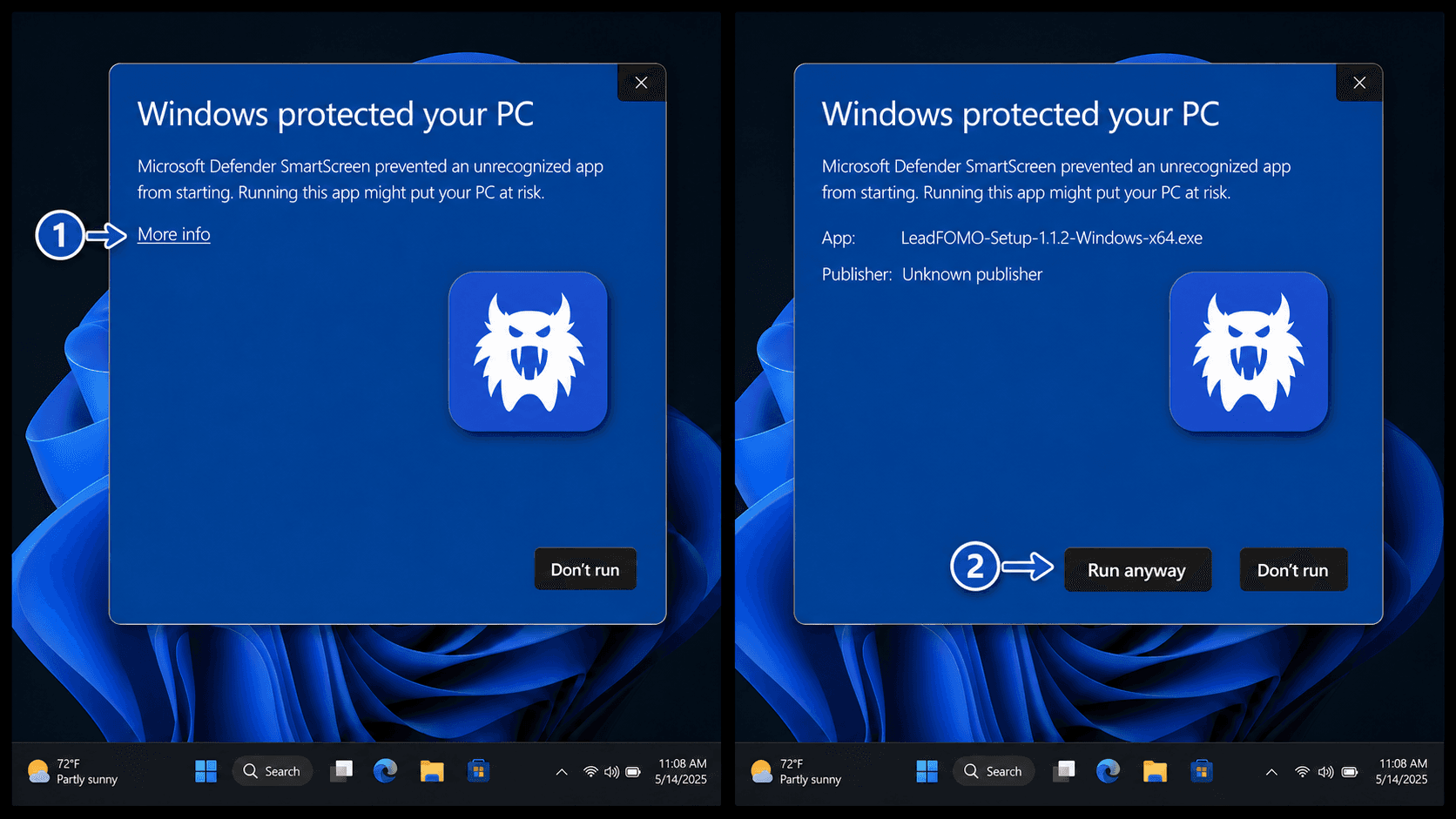Screen dimensions: 1456x819
Task: Expand hidden tray icons on right taskbar
Action: coord(1271,772)
